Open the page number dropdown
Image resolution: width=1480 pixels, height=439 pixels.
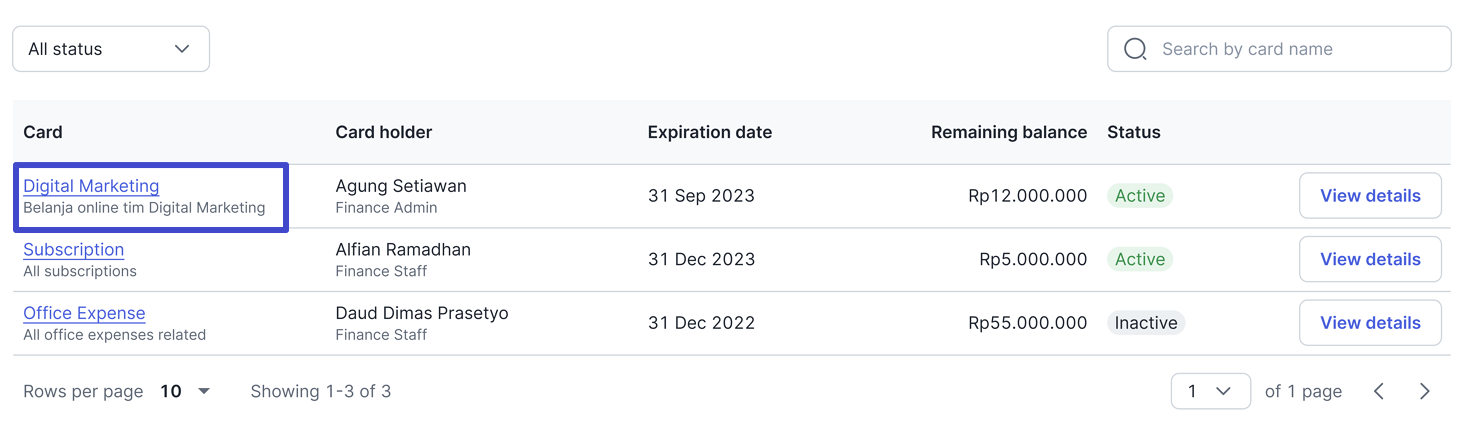coord(1210,391)
